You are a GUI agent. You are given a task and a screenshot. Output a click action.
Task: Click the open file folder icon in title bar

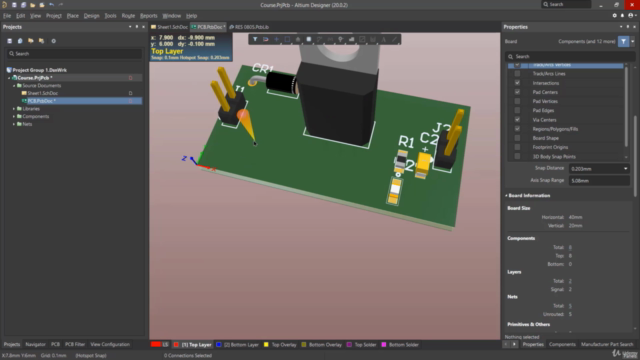click(33, 5)
